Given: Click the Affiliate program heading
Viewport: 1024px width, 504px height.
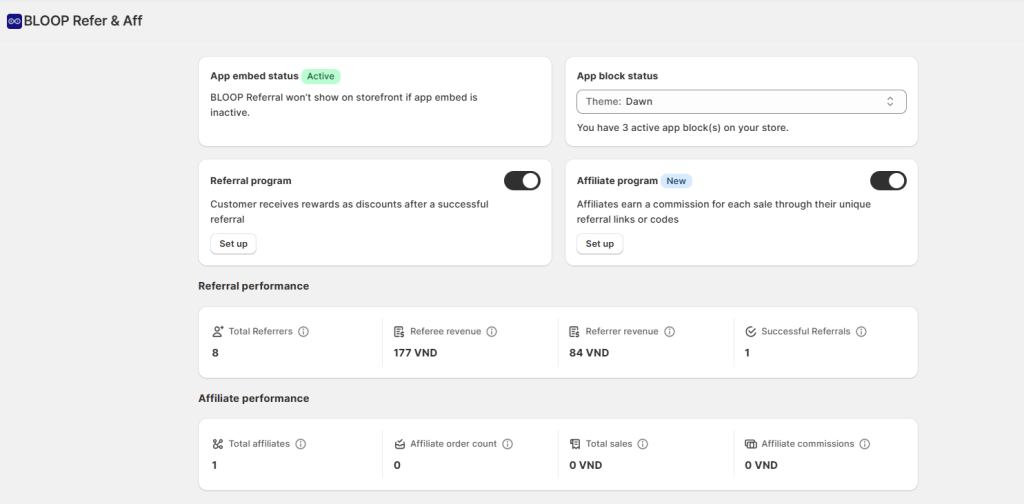Looking at the screenshot, I should click(x=617, y=181).
